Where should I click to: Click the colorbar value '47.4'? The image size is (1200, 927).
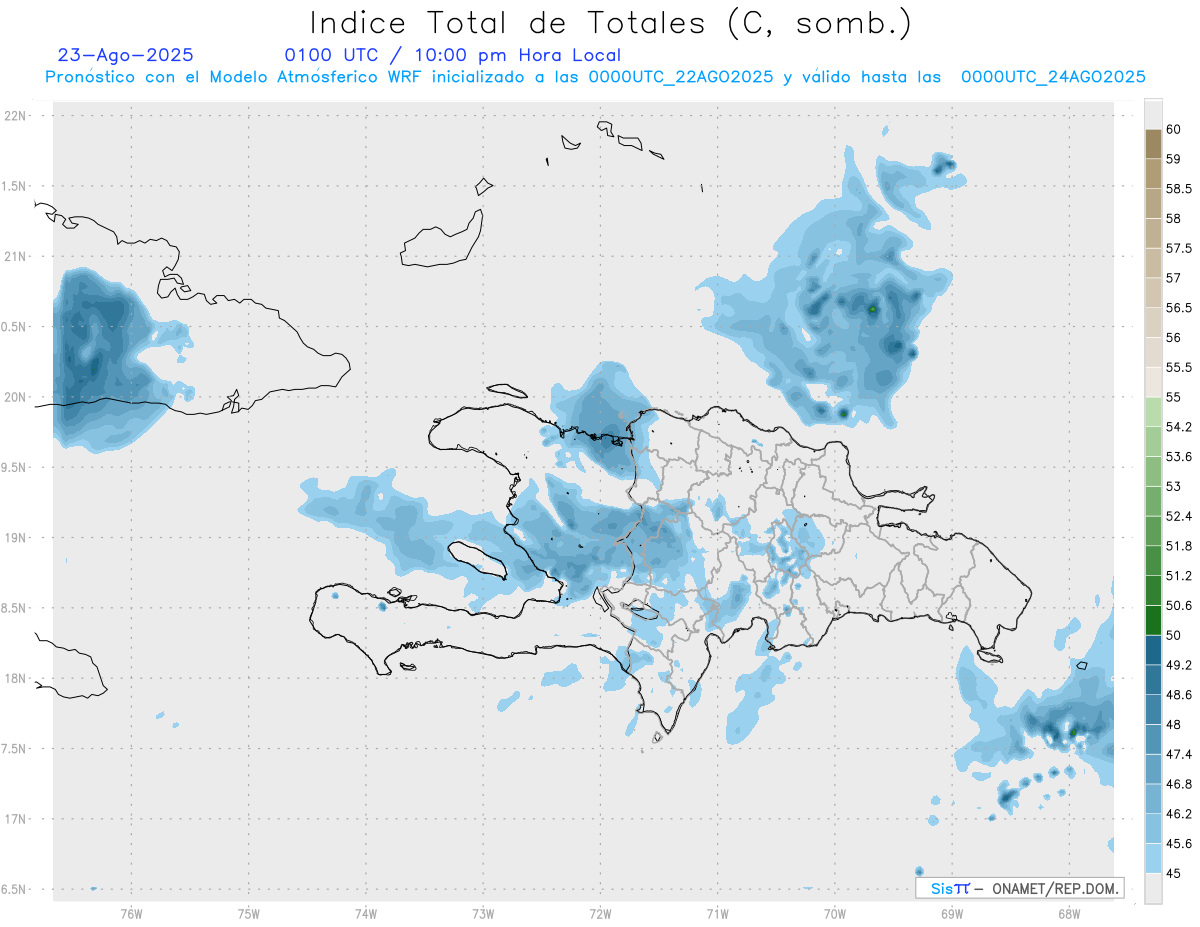coord(1179,754)
